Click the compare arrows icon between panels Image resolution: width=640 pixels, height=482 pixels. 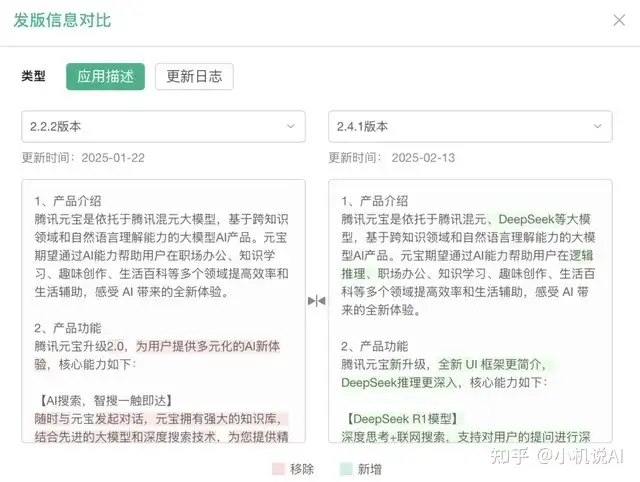tap(317, 301)
